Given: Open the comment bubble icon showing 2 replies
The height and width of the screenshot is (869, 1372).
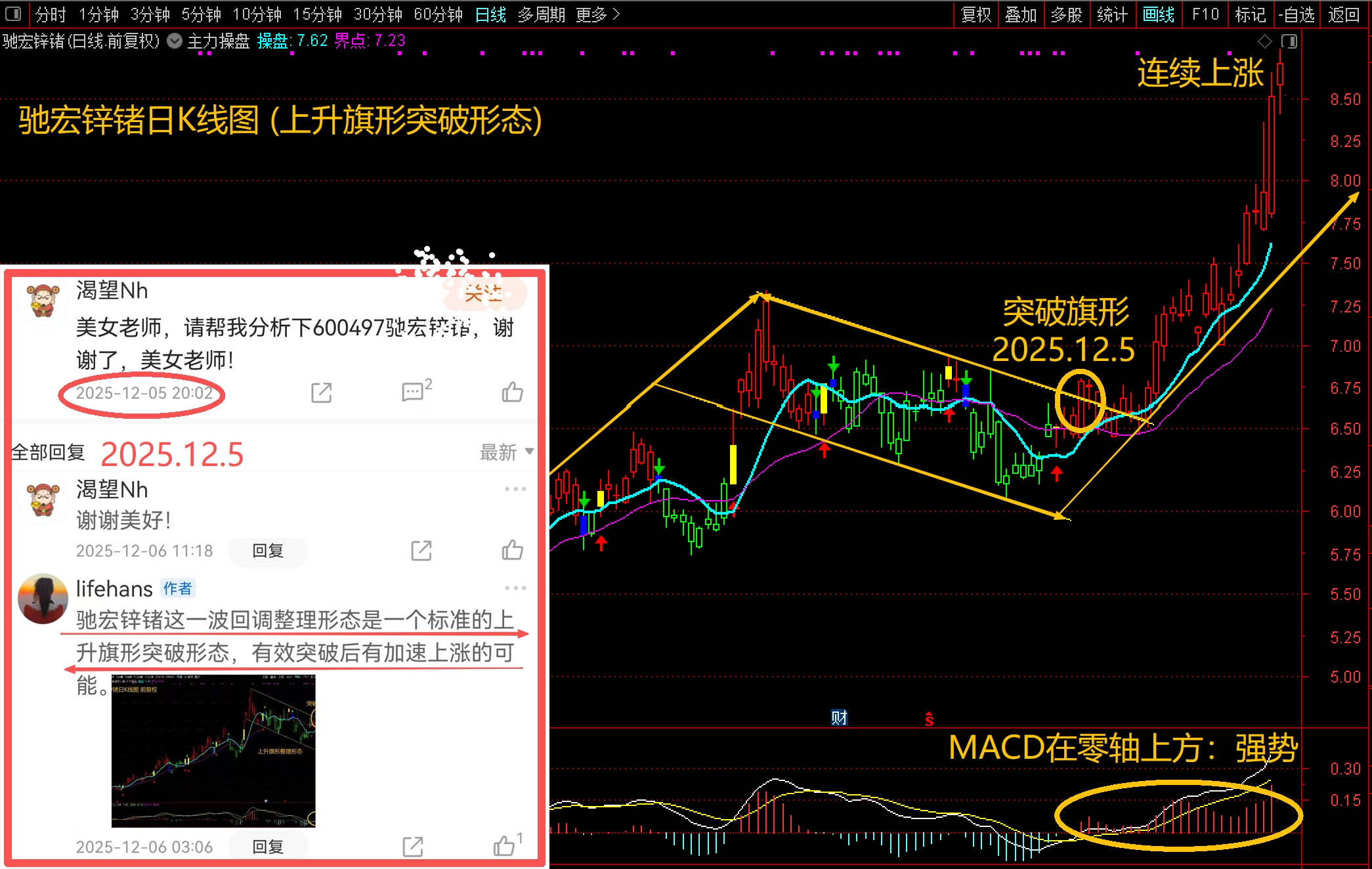Looking at the screenshot, I should click(412, 392).
